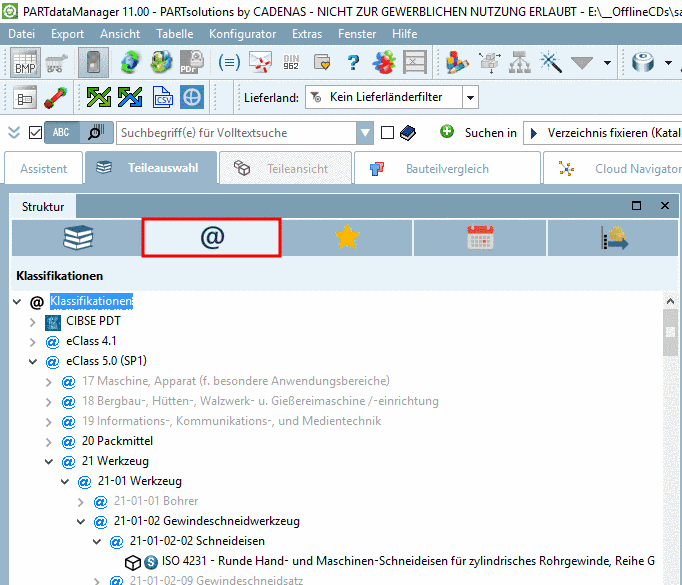This screenshot has width=682, height=585.
Task: Toggle the barcode magnifier search mode
Action: pyautogui.click(x=97, y=133)
